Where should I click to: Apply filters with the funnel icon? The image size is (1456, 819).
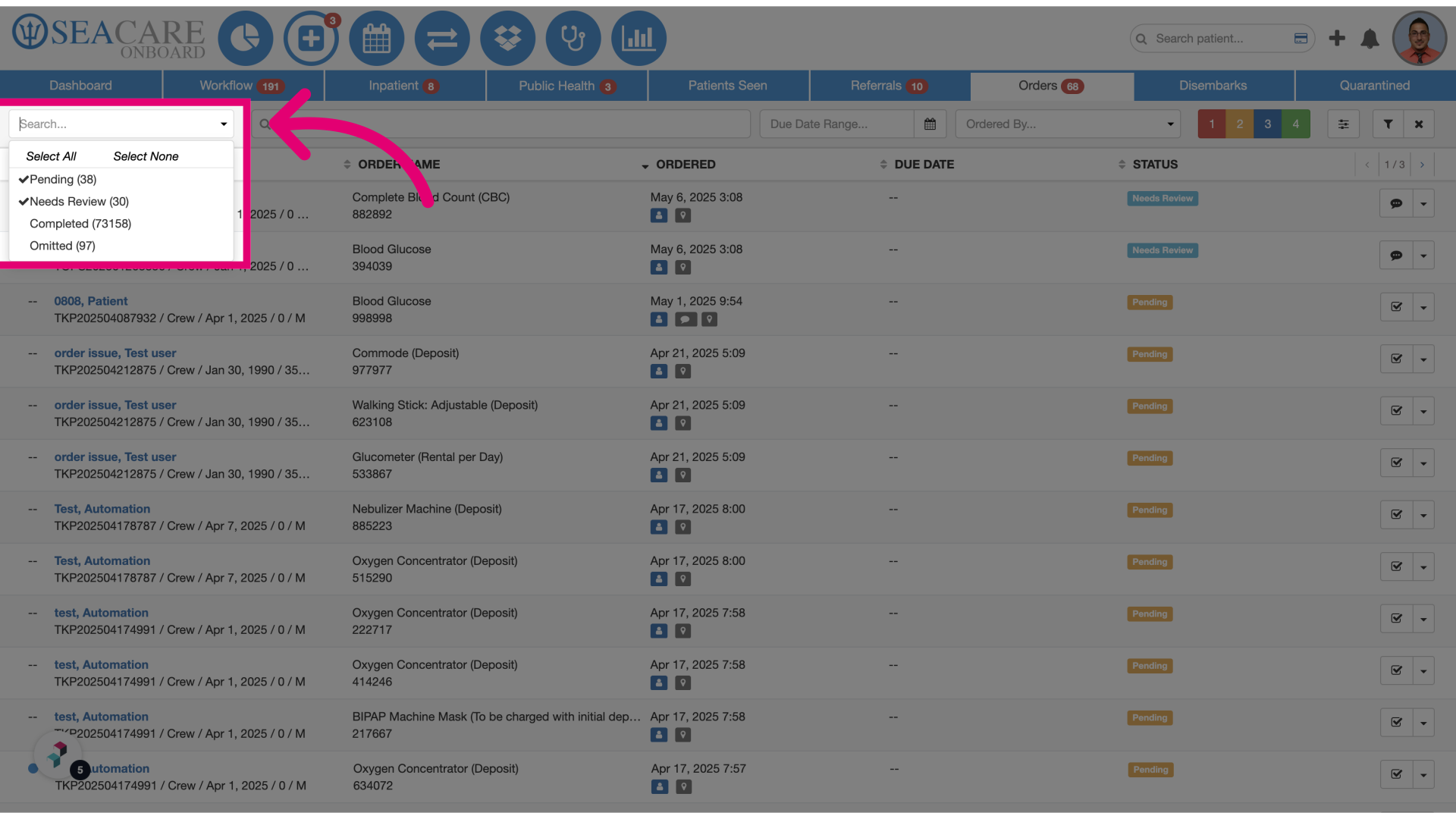tap(1388, 124)
